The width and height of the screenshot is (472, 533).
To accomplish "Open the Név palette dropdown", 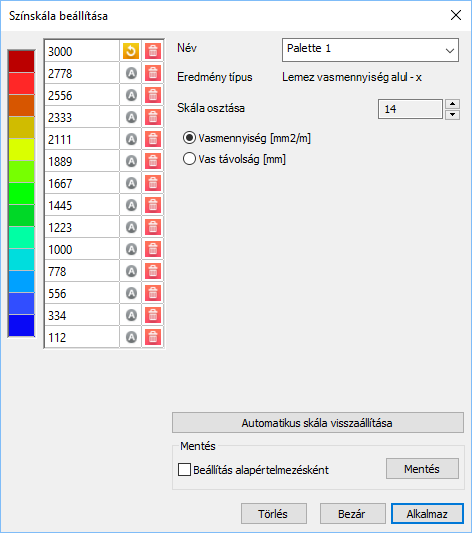I will pyautogui.click(x=370, y=50).
